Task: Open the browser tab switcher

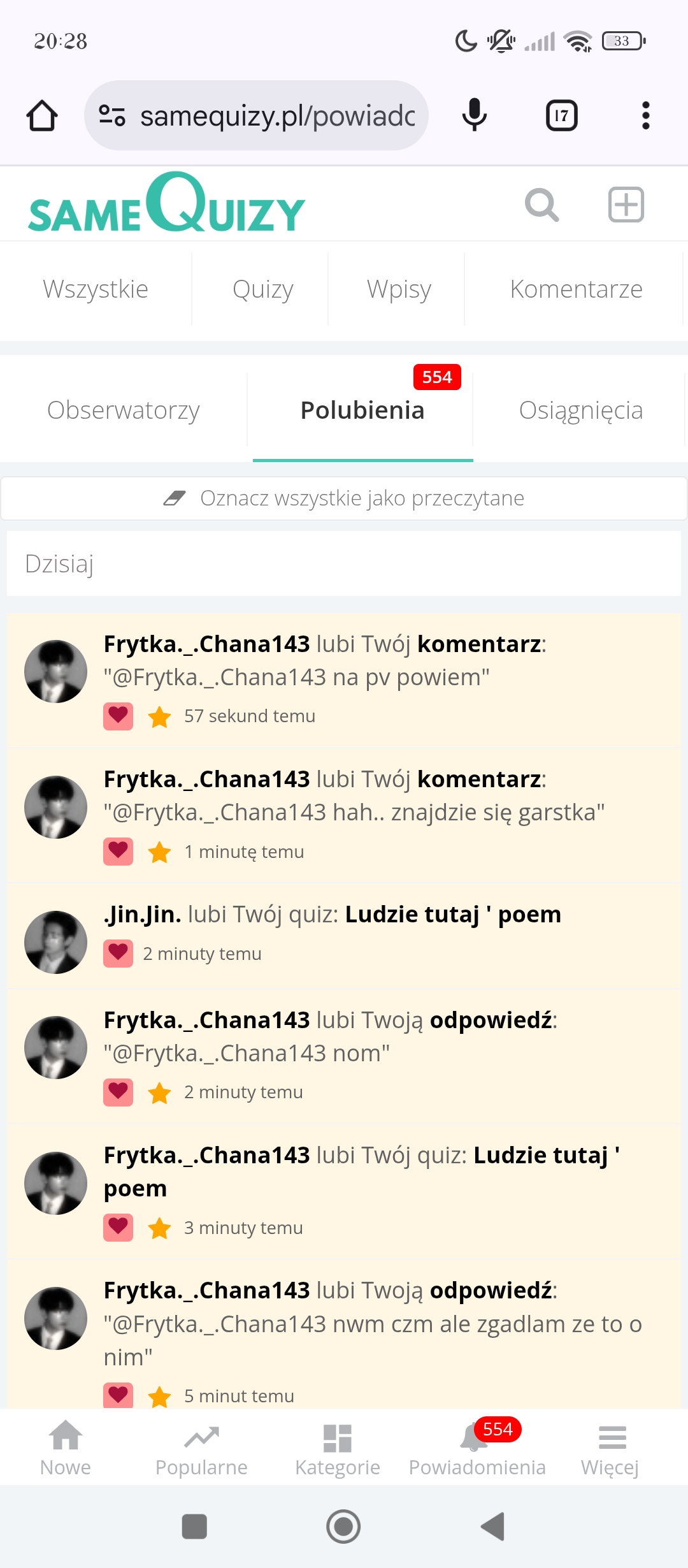Action: [561, 115]
